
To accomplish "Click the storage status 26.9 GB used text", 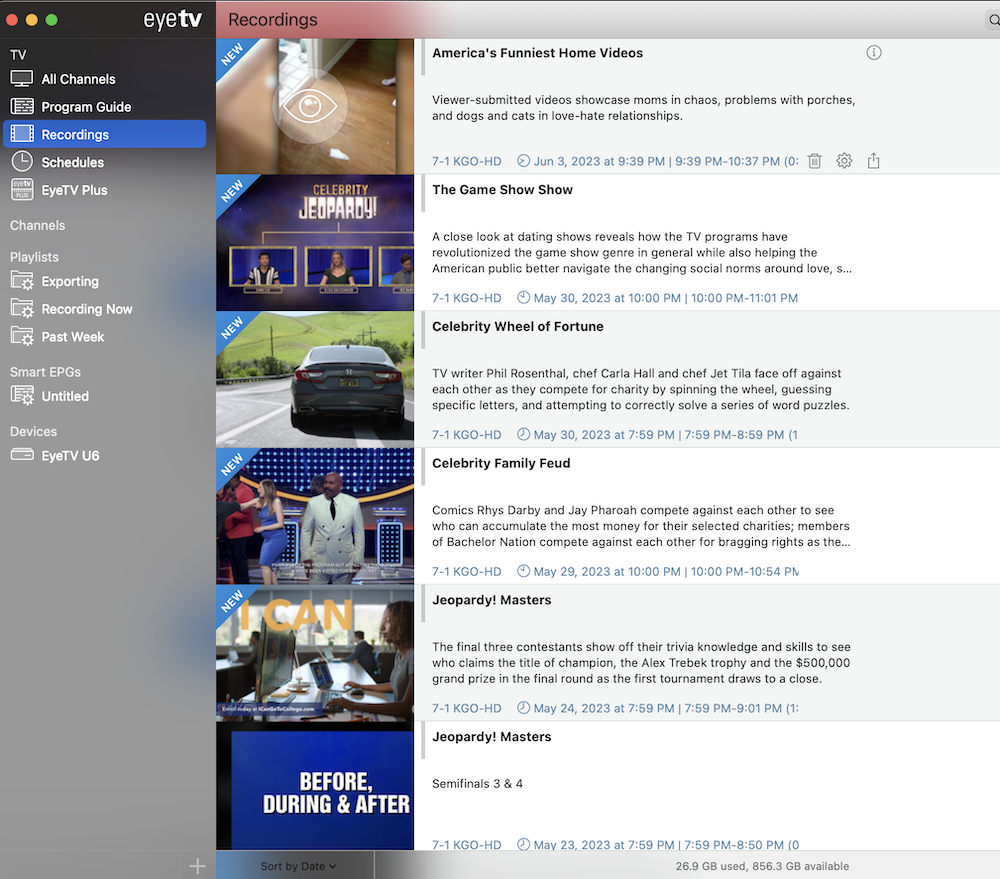I will point(762,866).
